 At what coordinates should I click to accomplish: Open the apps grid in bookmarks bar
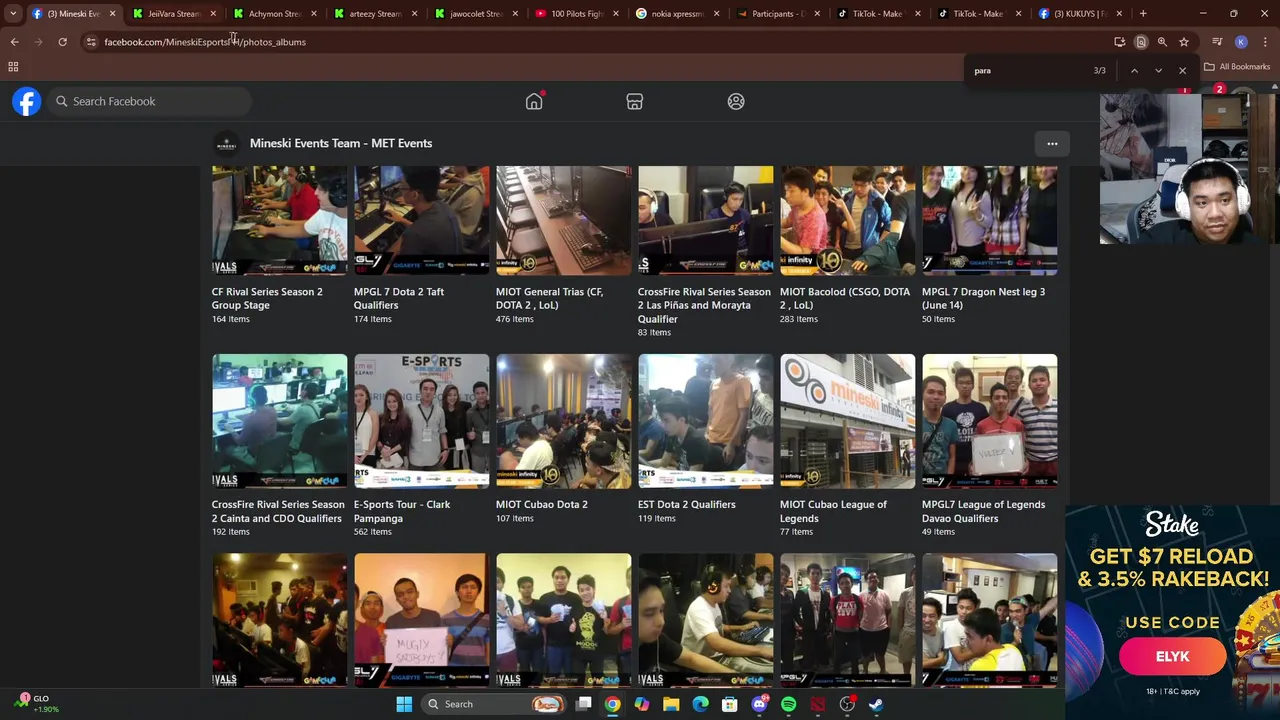coord(13,67)
